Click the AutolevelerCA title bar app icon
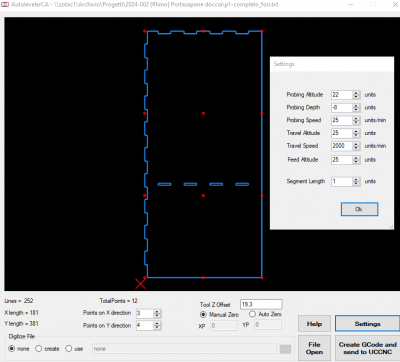 5,4
